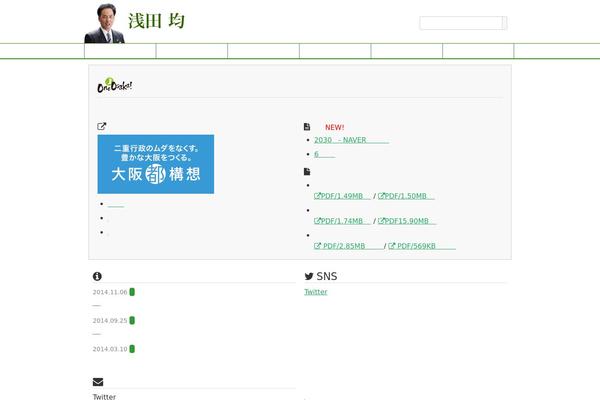Image resolution: width=600 pixels, height=400 pixels.
Task: Click the search submit button beside the input
Action: coord(505,23)
